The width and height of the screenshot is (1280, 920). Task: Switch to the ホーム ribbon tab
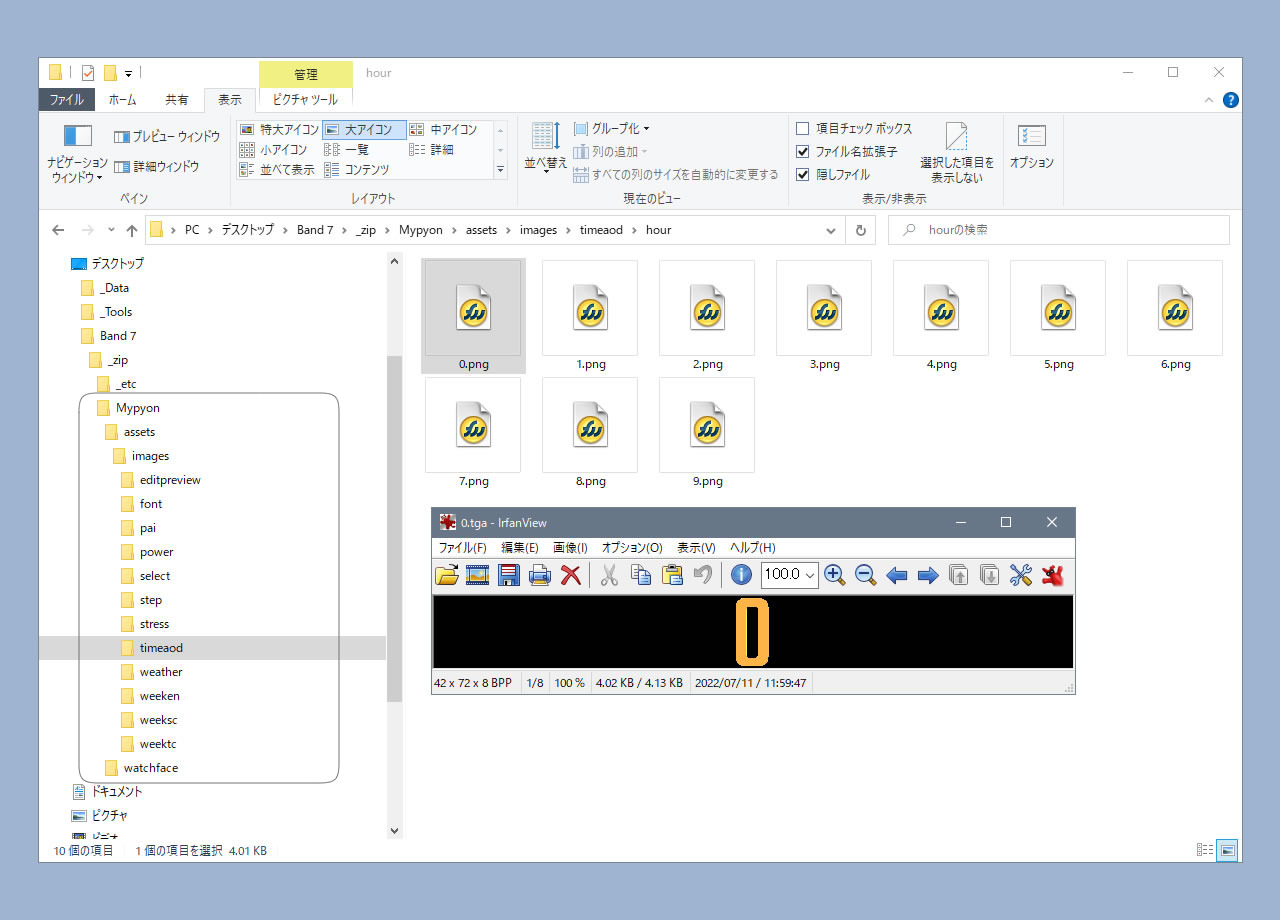[x=122, y=100]
